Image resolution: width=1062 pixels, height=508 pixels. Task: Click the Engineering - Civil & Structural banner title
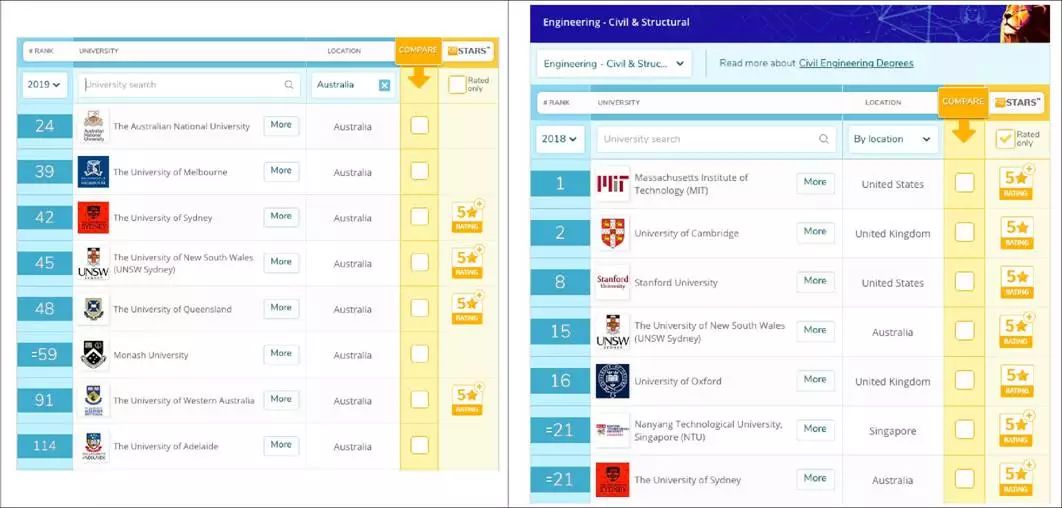(x=616, y=22)
